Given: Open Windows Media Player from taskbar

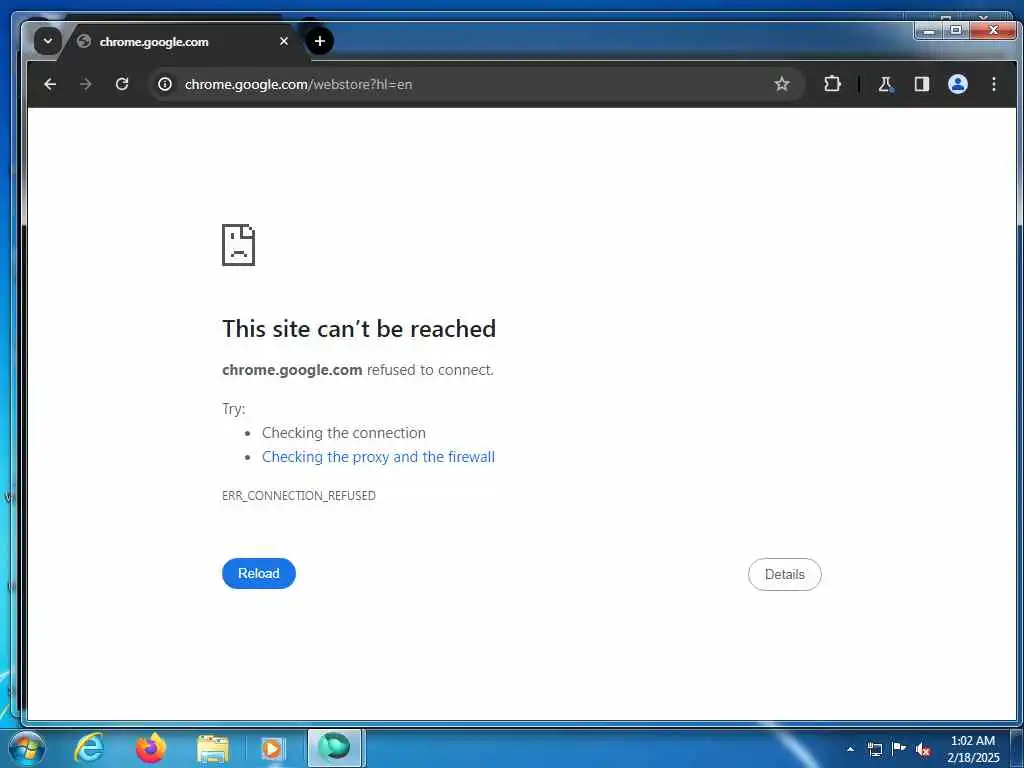Looking at the screenshot, I should tap(272, 749).
